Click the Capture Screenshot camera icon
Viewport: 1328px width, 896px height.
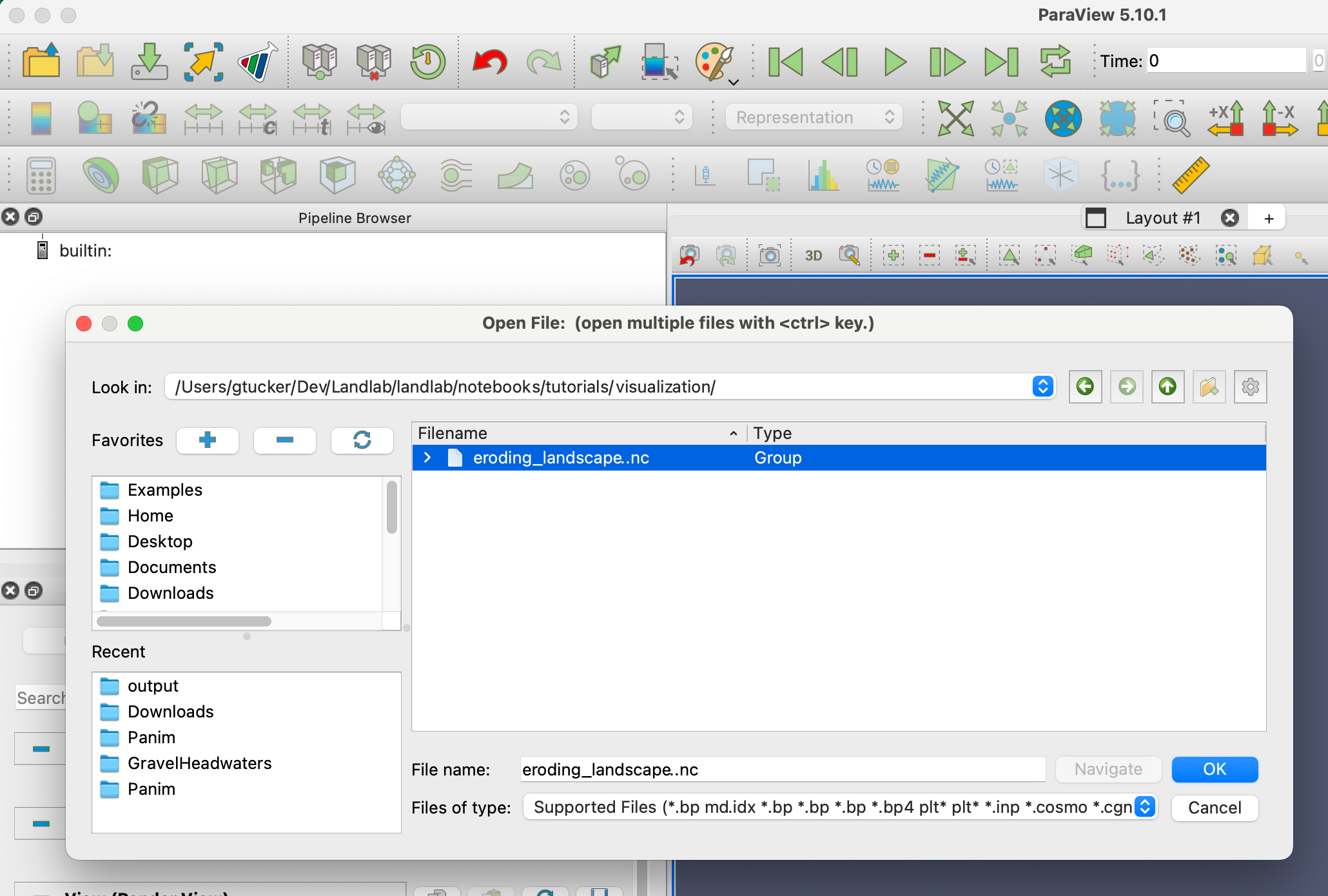(x=769, y=256)
